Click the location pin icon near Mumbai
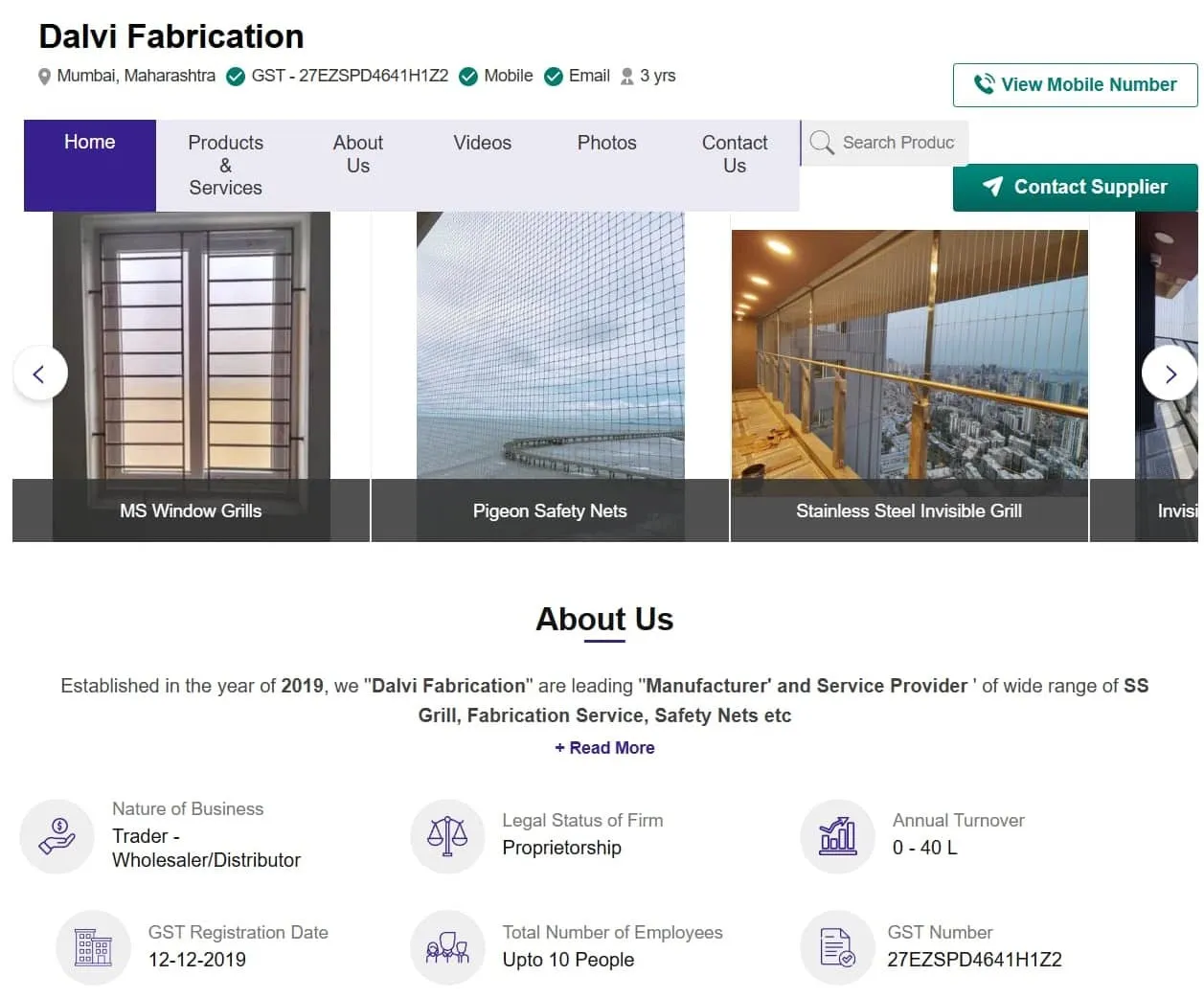Image resolution: width=1204 pixels, height=998 pixels. tap(44, 76)
